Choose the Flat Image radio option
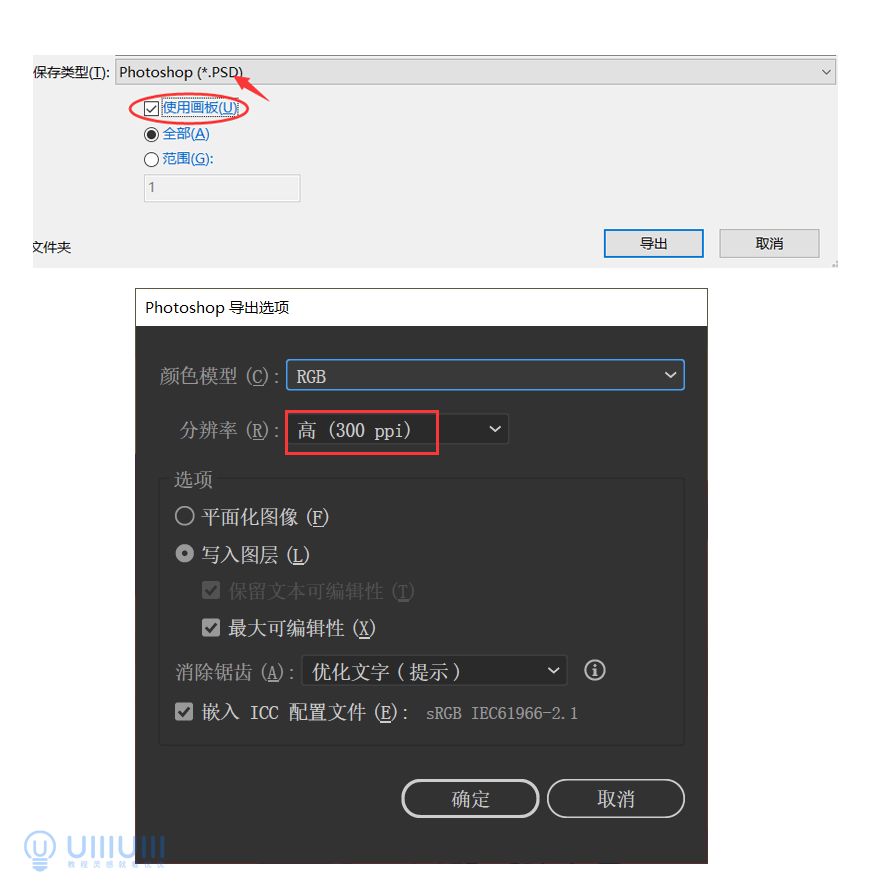Screen dimensions: 870x896 (185, 516)
